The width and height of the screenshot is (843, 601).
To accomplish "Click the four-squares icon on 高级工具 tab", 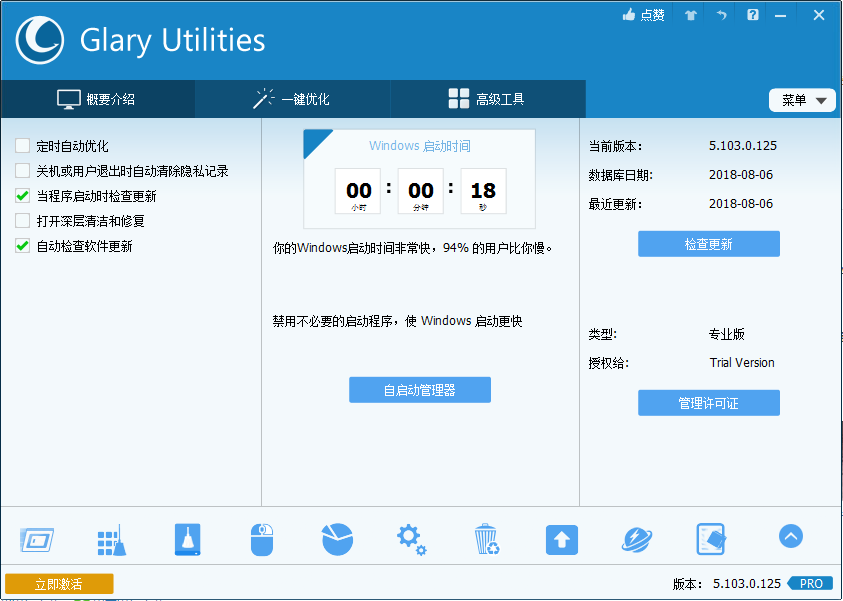I will point(459,99).
